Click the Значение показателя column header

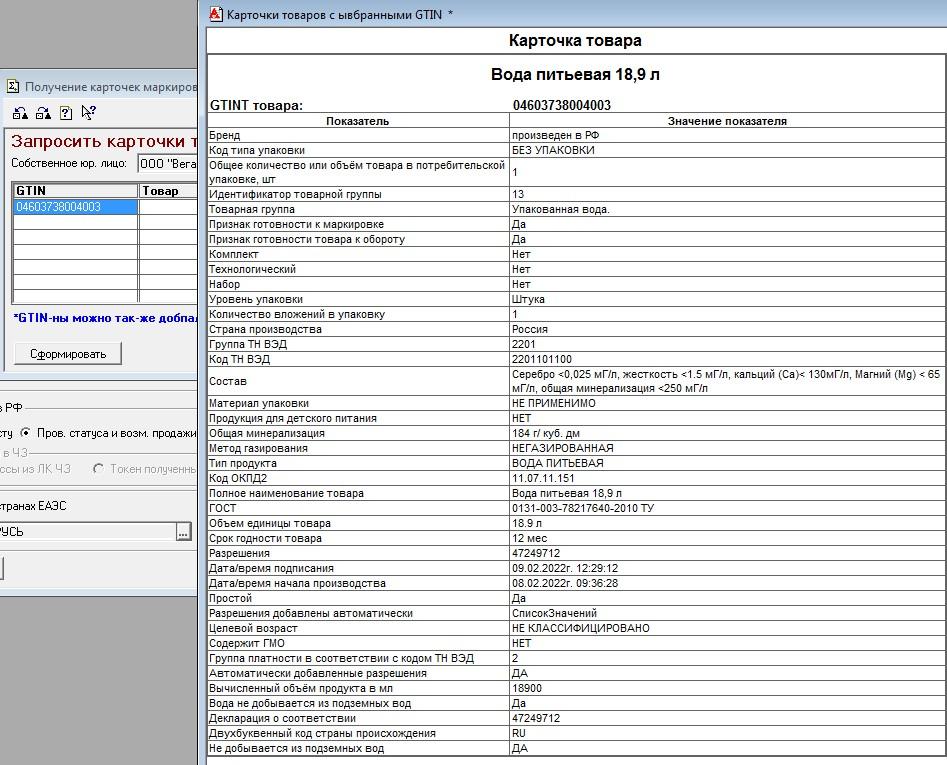pyautogui.click(x=727, y=121)
